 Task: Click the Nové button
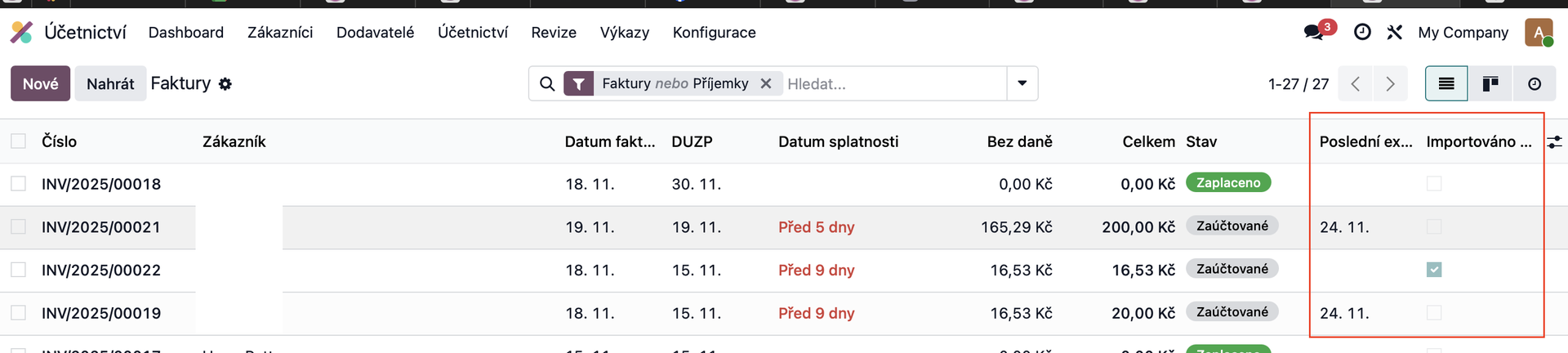pos(40,83)
